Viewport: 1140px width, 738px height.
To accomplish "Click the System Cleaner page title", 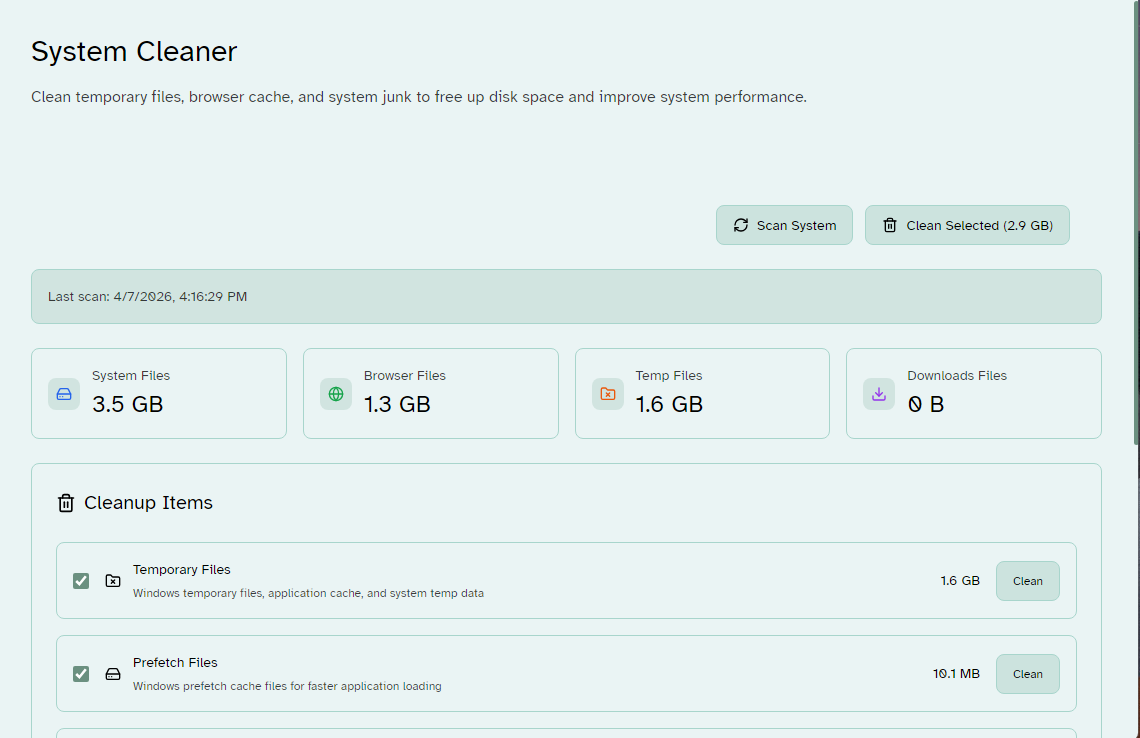I will 134,52.
